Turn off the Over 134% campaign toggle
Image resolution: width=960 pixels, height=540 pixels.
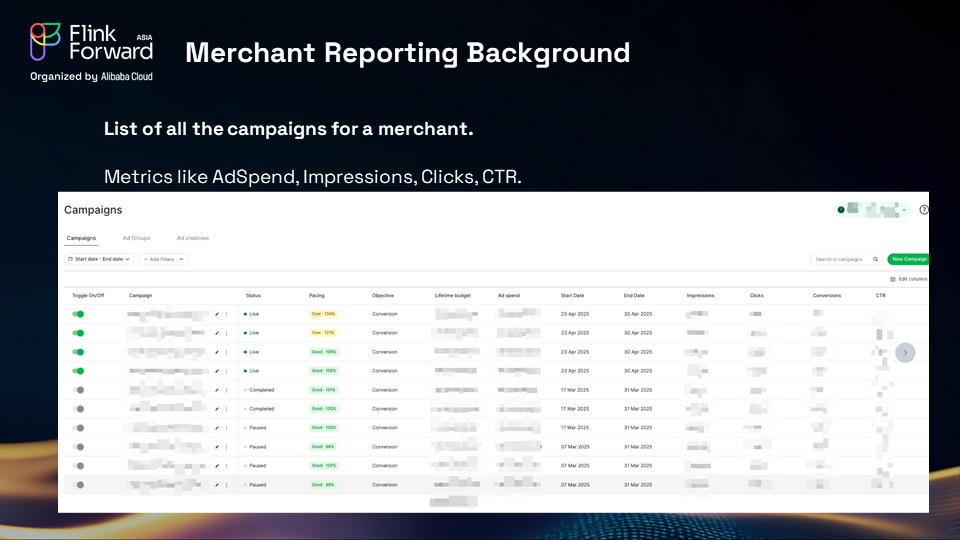(78, 314)
